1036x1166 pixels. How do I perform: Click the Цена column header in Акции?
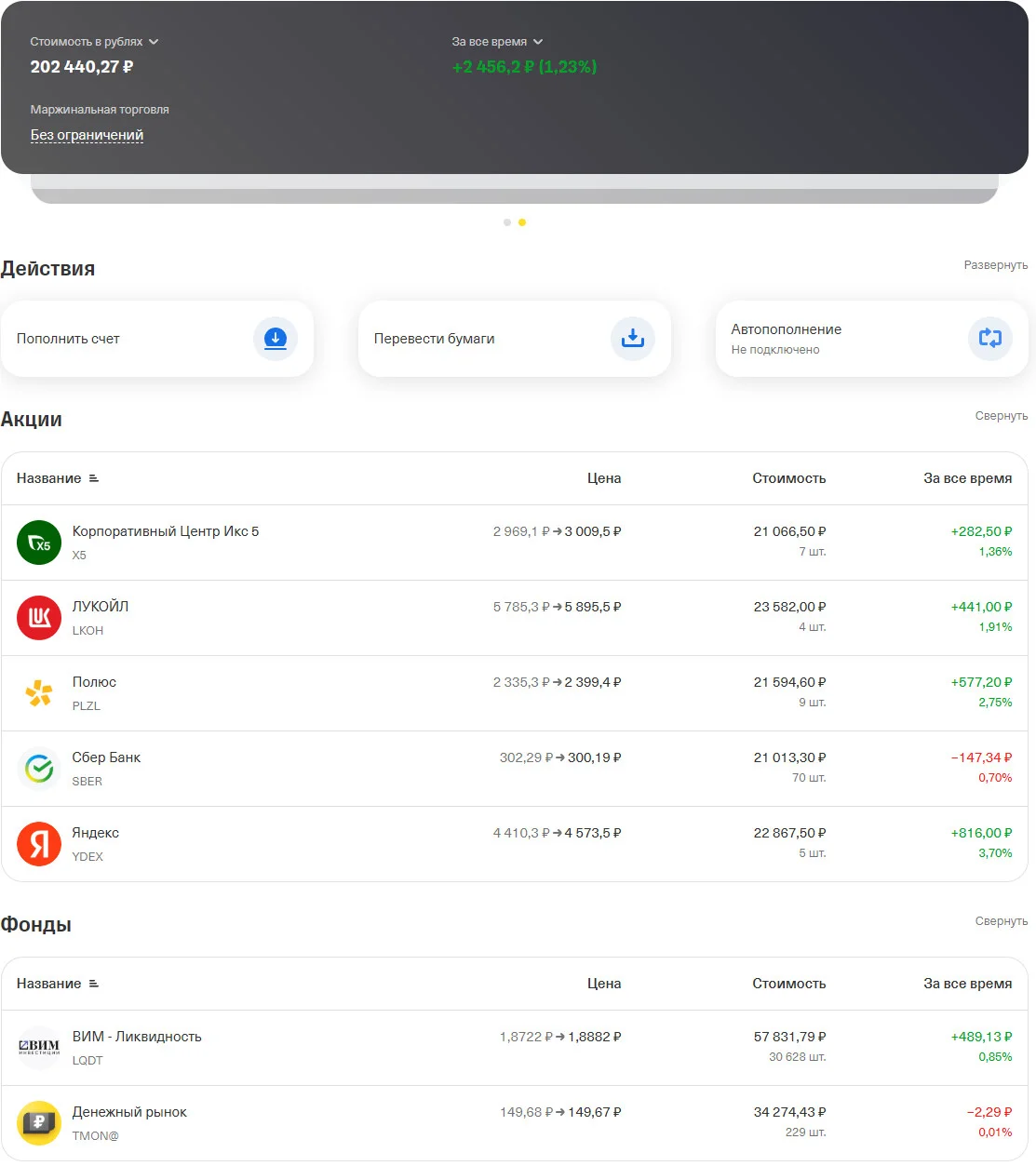[x=604, y=478]
